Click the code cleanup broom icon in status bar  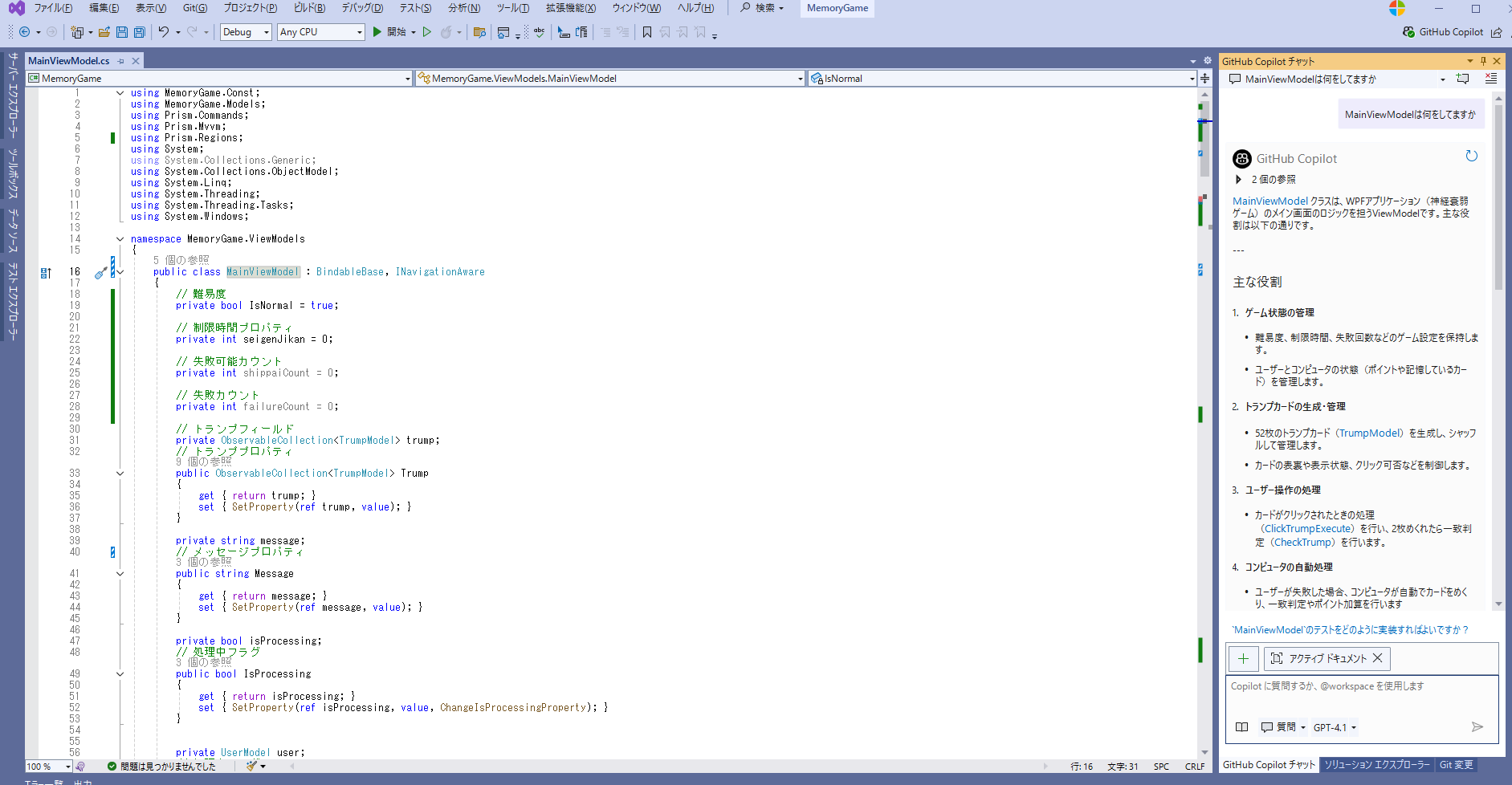(251, 766)
